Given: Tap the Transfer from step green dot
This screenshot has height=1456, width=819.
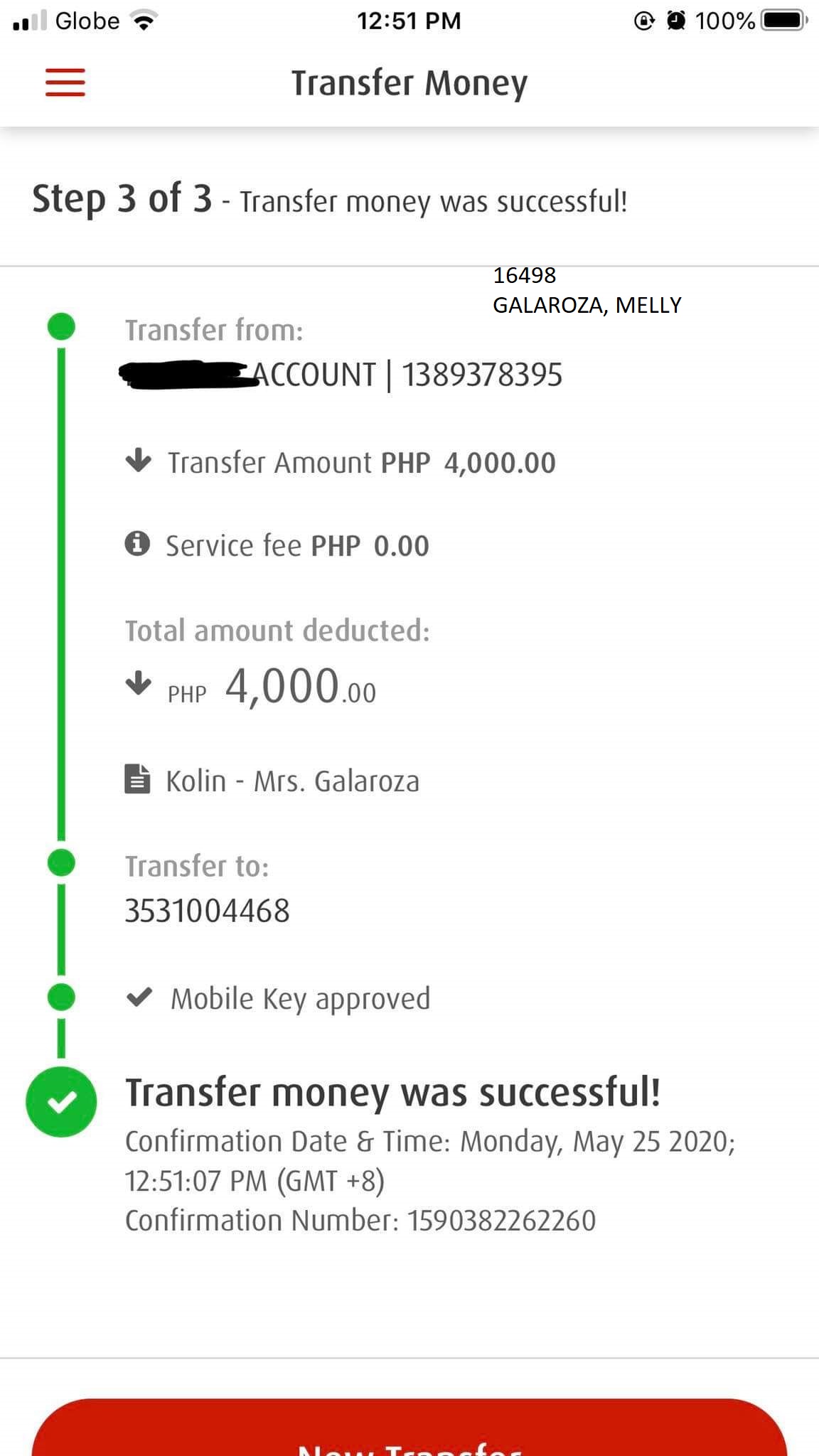Looking at the screenshot, I should 61,327.
